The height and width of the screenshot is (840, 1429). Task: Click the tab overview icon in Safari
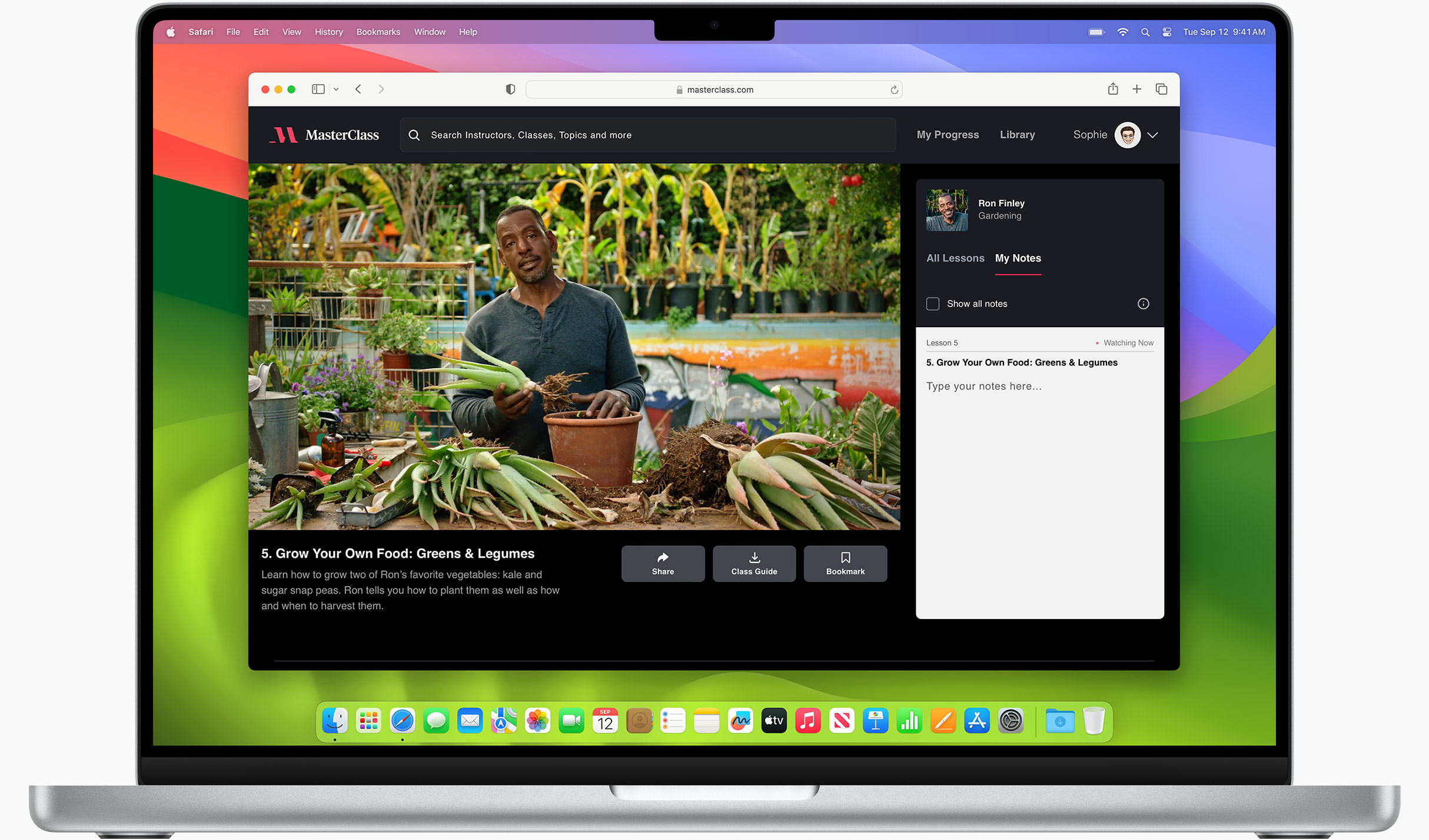(x=1161, y=90)
